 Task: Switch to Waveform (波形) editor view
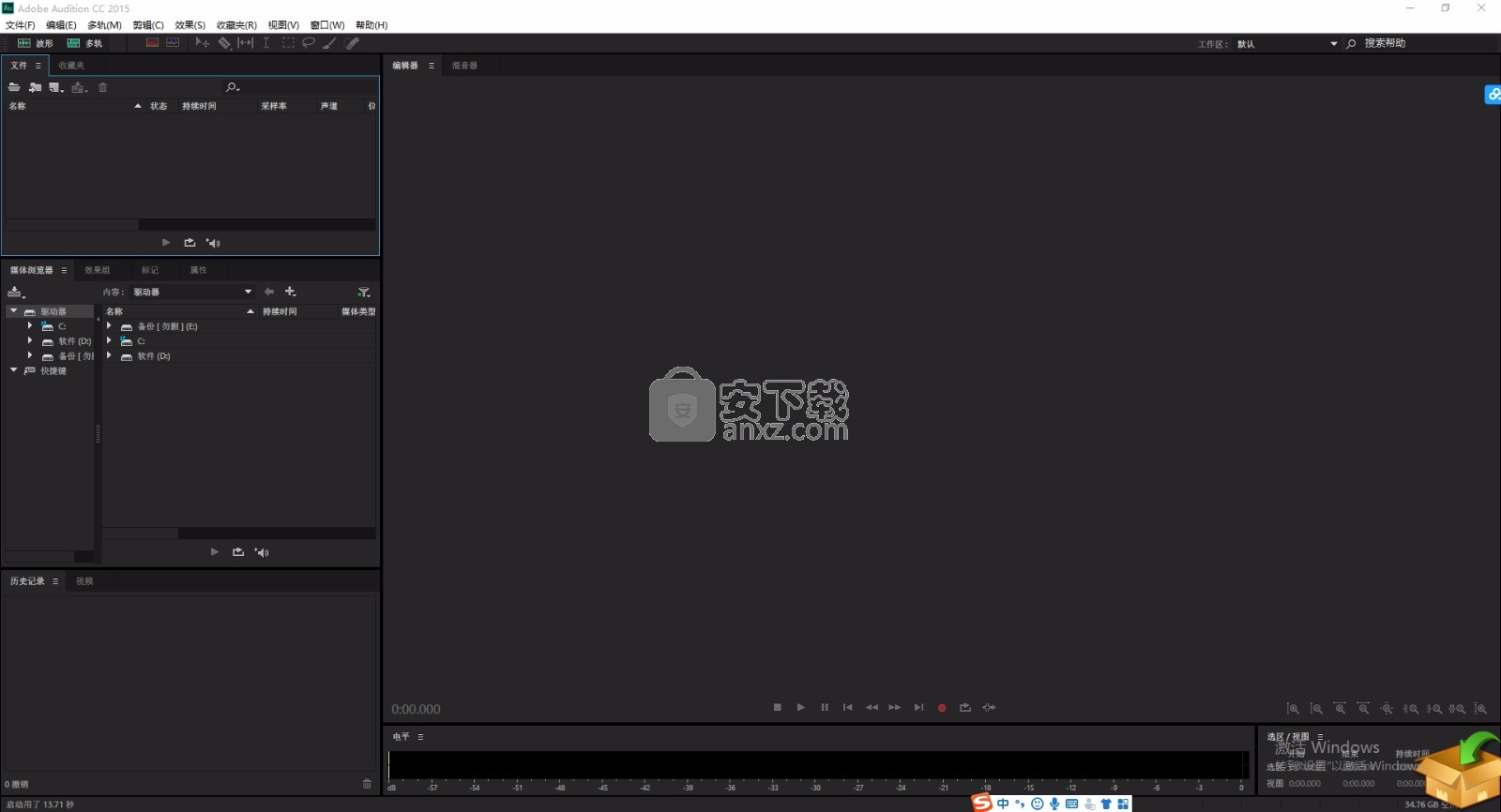[35, 43]
